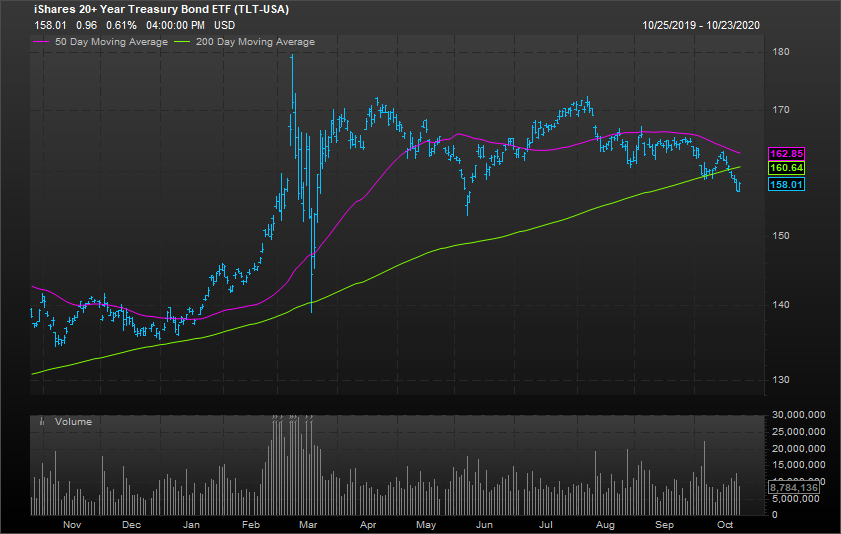
Task: Click the 180 price axis label
Action: pos(781,52)
